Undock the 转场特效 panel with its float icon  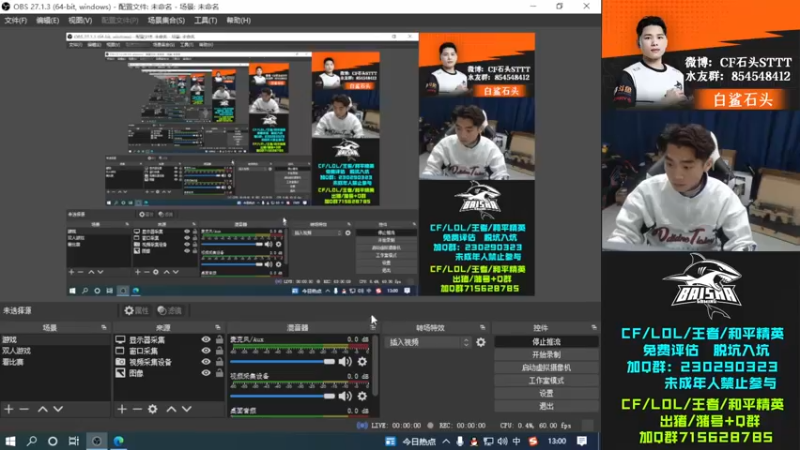click(483, 328)
